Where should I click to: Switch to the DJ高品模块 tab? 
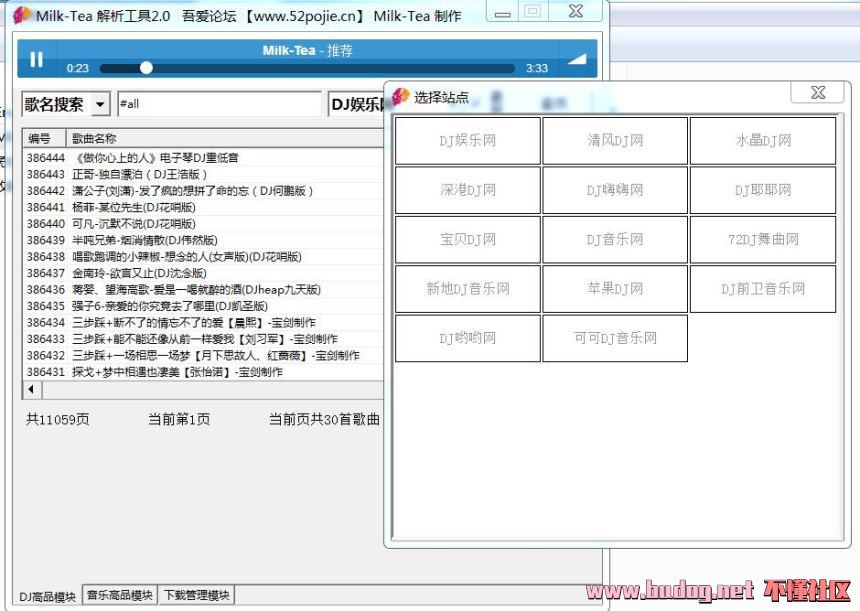point(47,596)
